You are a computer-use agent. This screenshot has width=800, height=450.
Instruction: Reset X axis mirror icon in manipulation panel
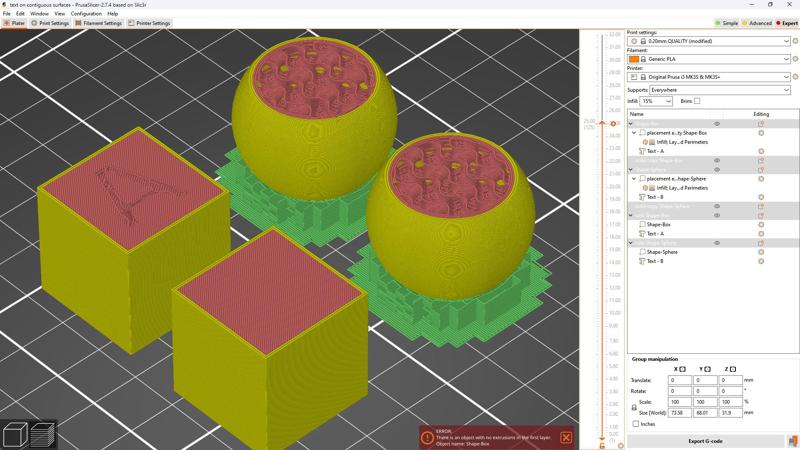(682, 369)
